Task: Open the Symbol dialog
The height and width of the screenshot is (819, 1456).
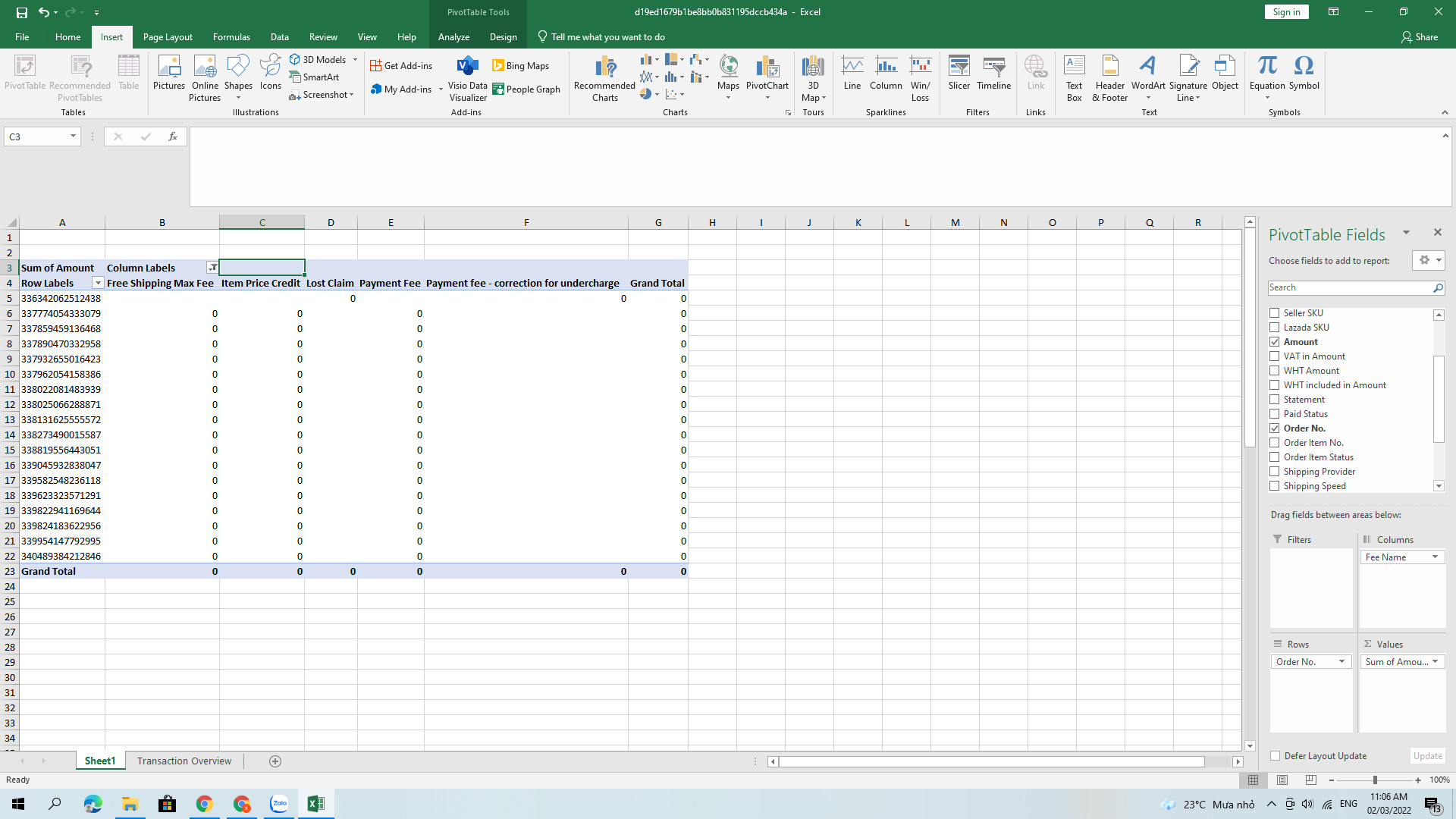Action: (x=1304, y=73)
